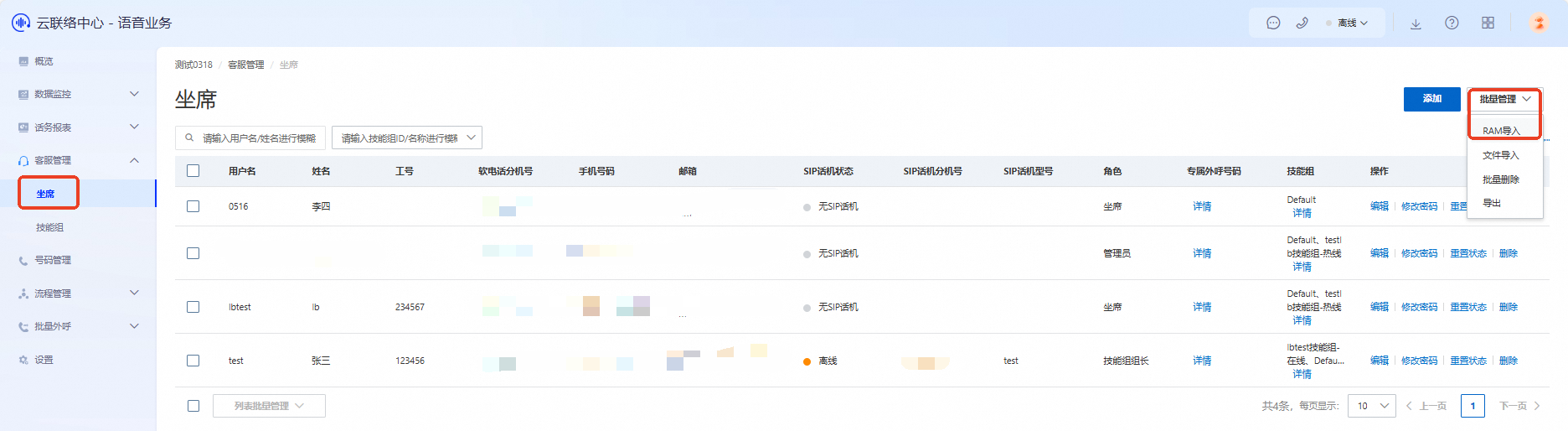Click 编辑 for the test 张三 row

point(1380,361)
